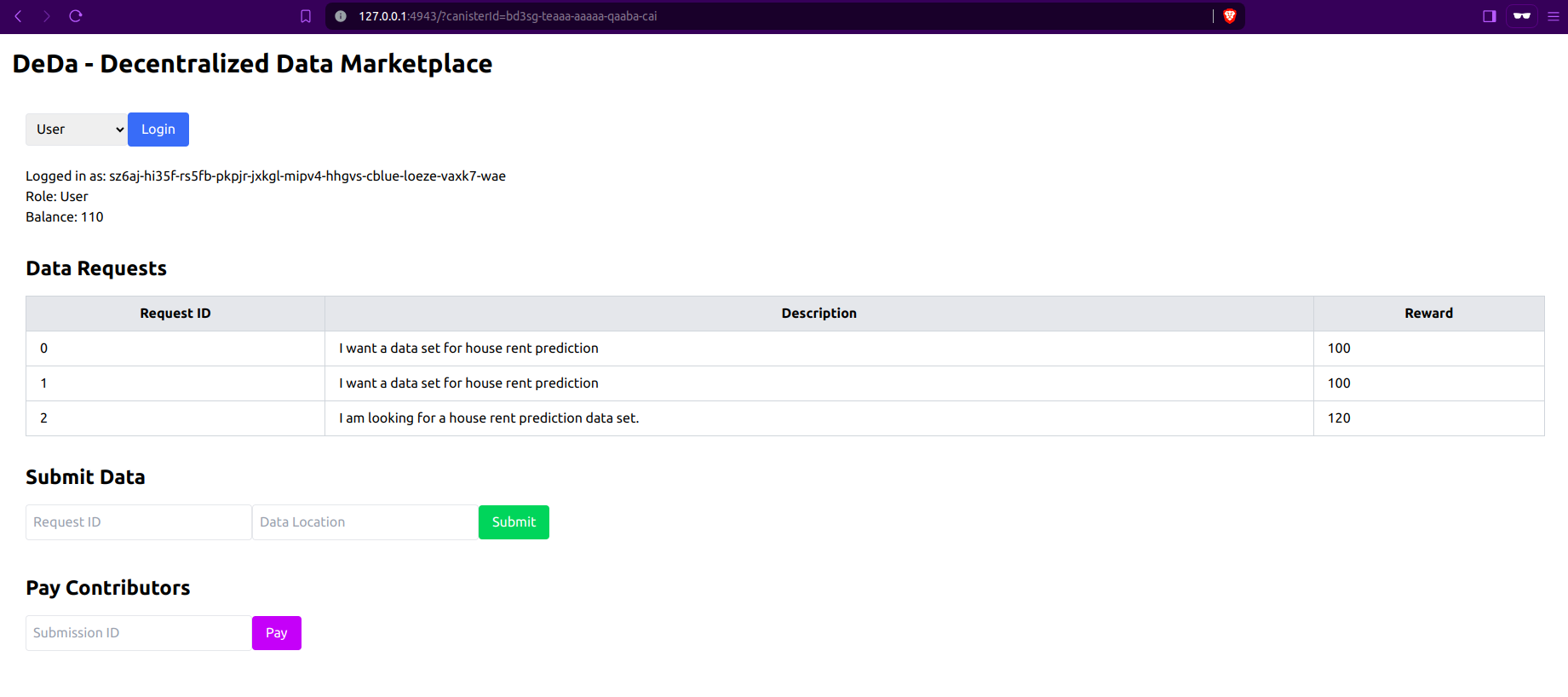Click reward 100 in request 0 row
1568x697 pixels.
pos(1429,348)
